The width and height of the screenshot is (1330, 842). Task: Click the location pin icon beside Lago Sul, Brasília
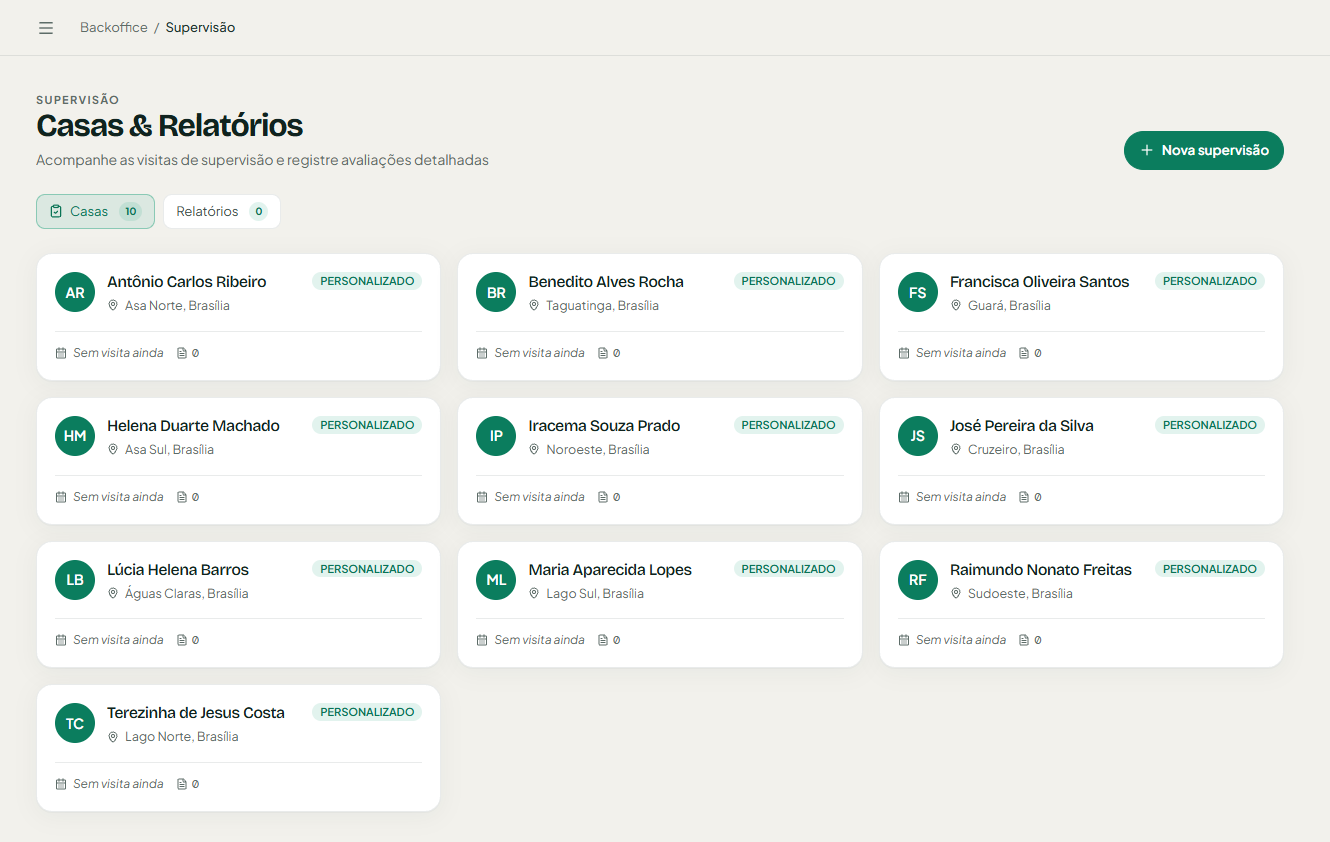click(534, 594)
